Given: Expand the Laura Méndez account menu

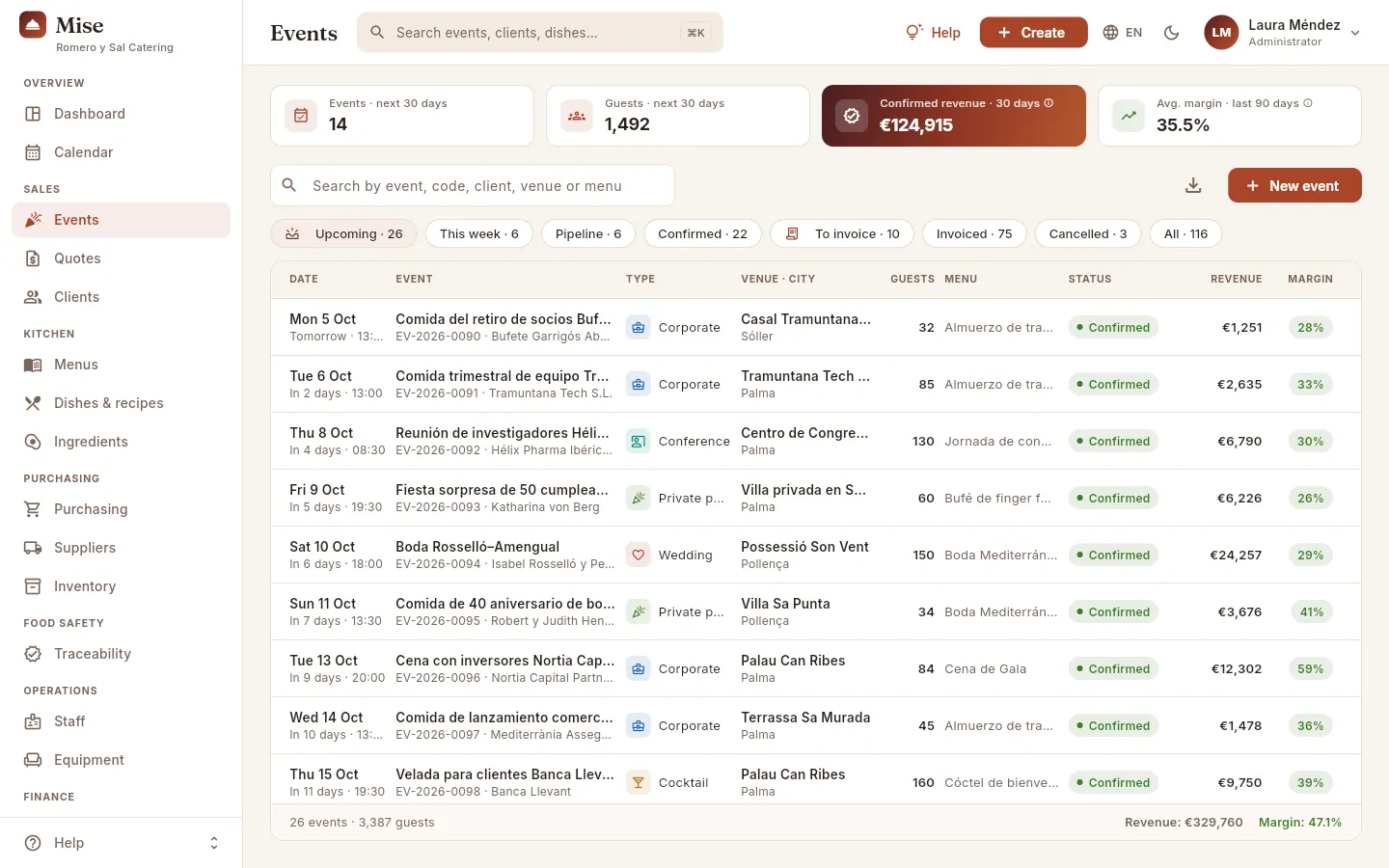Looking at the screenshot, I should pyautogui.click(x=1284, y=33).
